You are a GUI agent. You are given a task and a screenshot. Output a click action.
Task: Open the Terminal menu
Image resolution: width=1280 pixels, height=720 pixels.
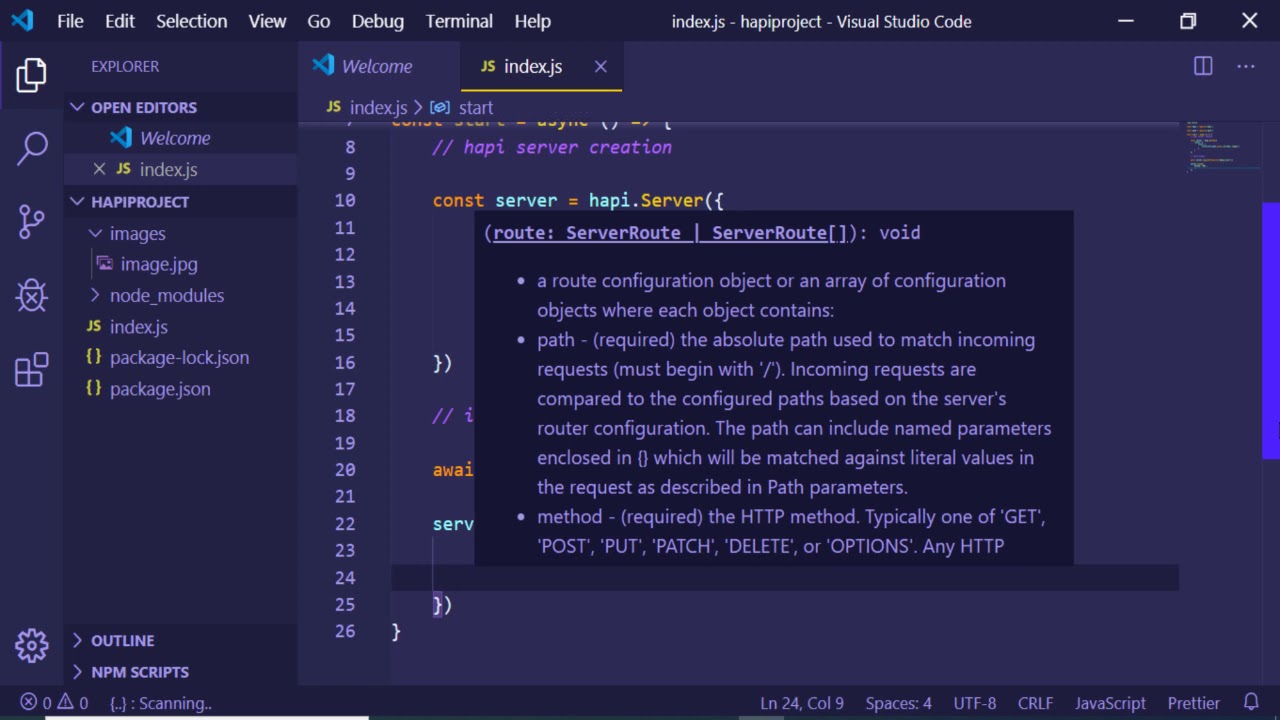click(459, 21)
